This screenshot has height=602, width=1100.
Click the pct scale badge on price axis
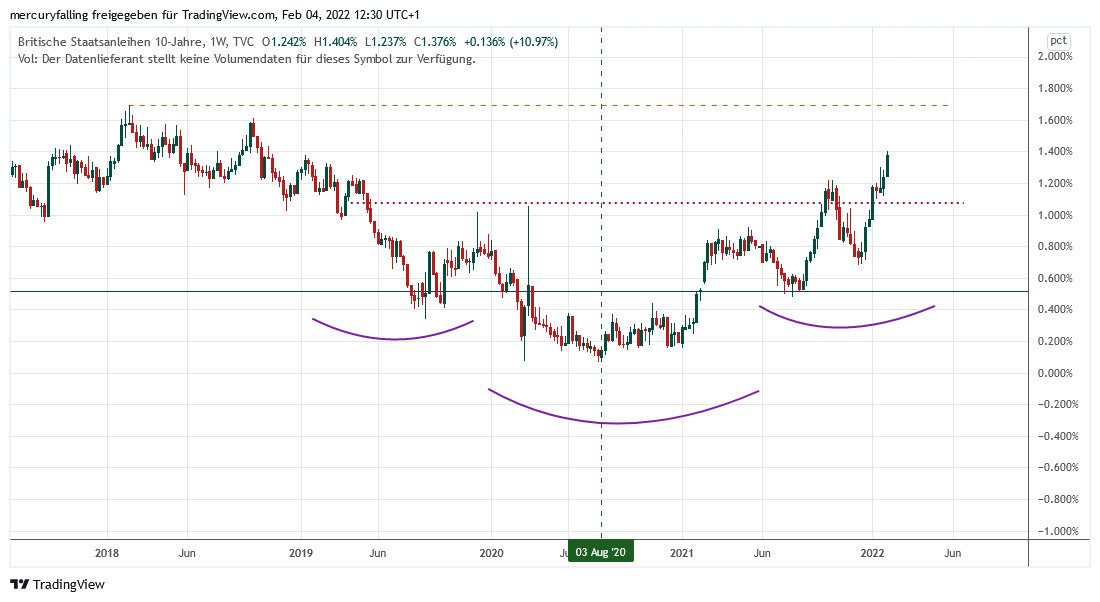pos(1057,40)
